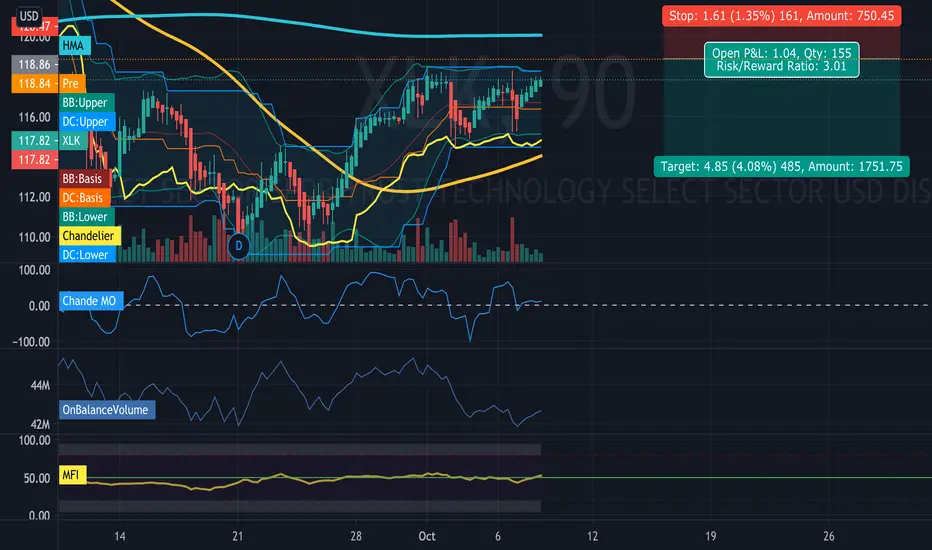This screenshot has width=932, height=550.
Task: Click the dividend 'D' marker icon
Action: [x=239, y=246]
